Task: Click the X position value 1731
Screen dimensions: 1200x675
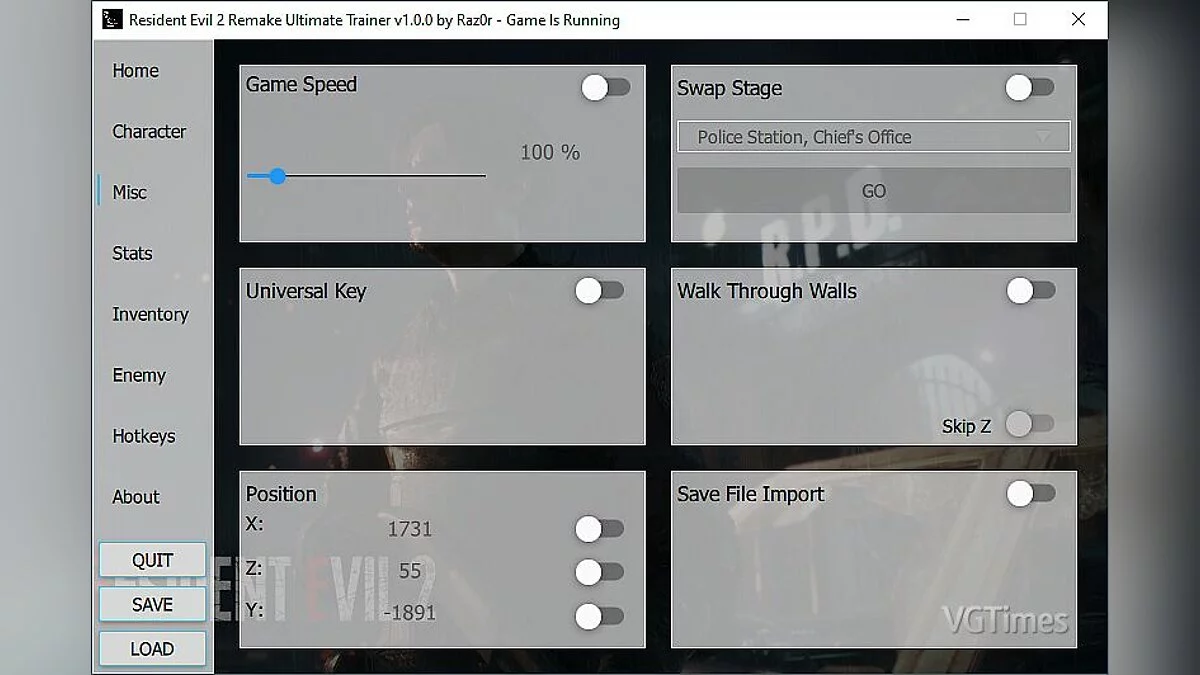Action: 410,529
